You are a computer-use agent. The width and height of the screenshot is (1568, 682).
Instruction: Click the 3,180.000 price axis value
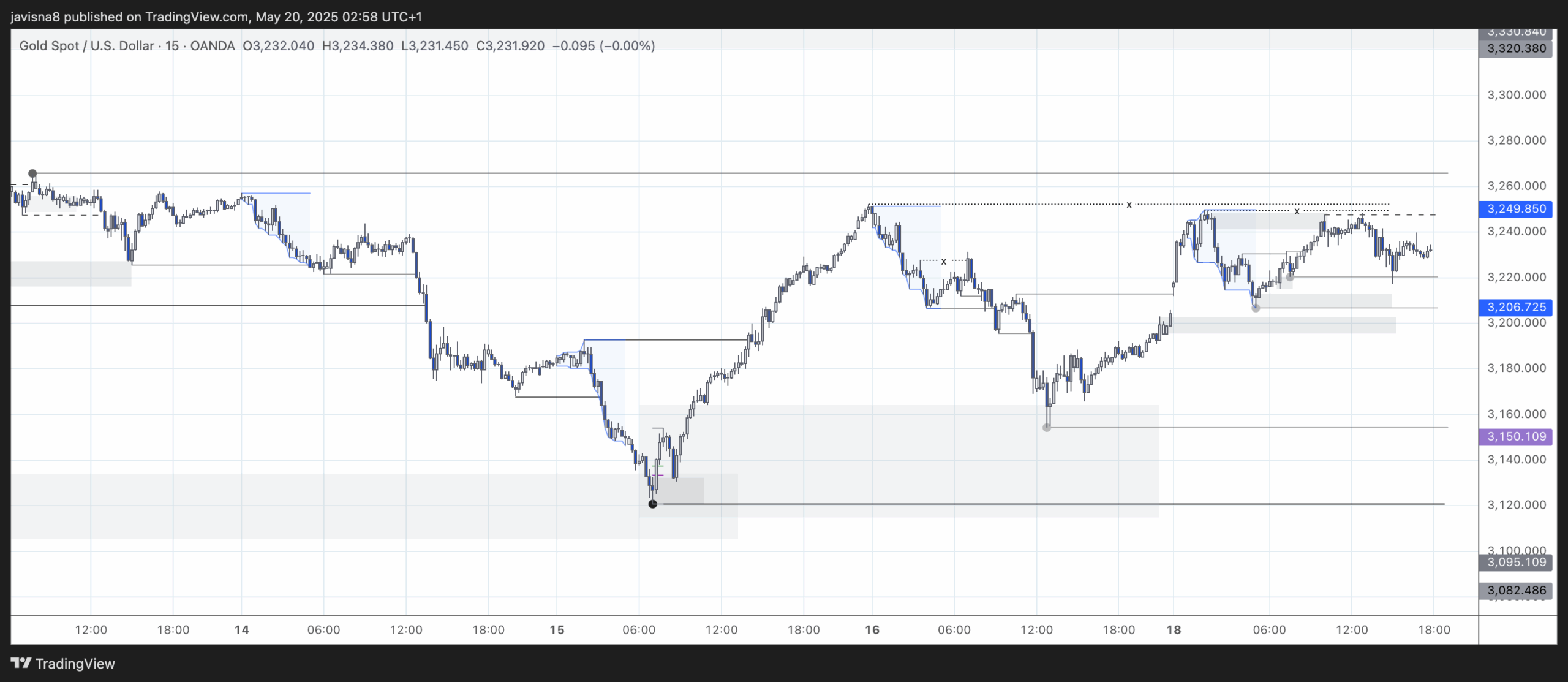coord(1517,368)
